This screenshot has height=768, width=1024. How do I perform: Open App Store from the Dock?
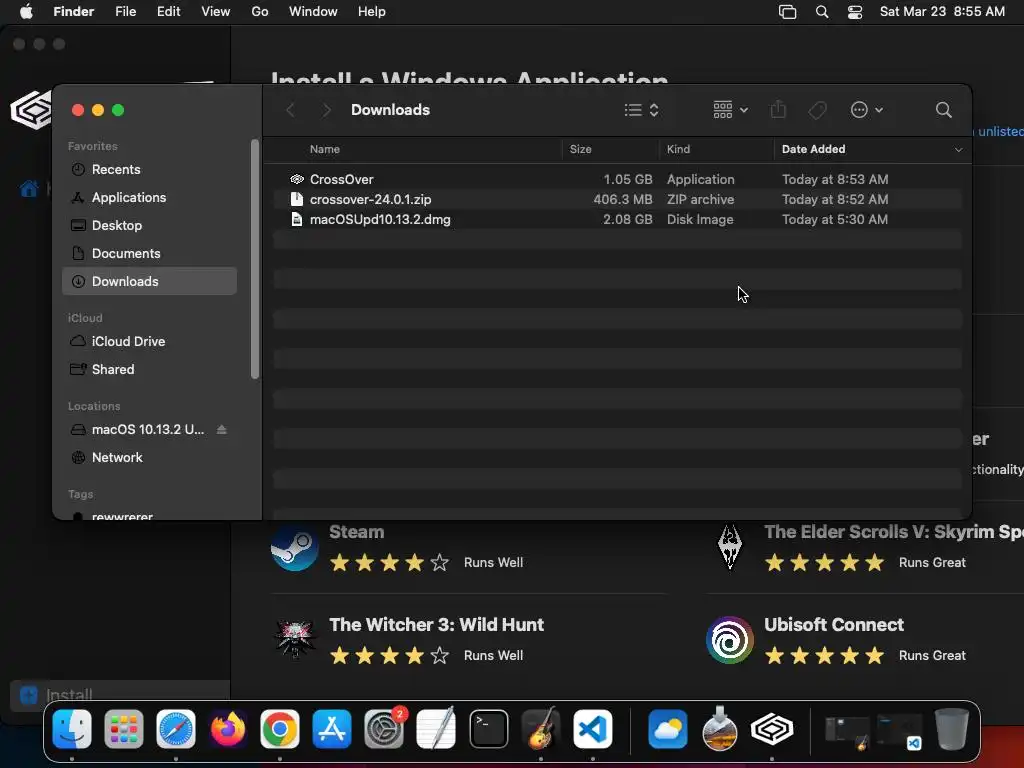[x=332, y=729]
